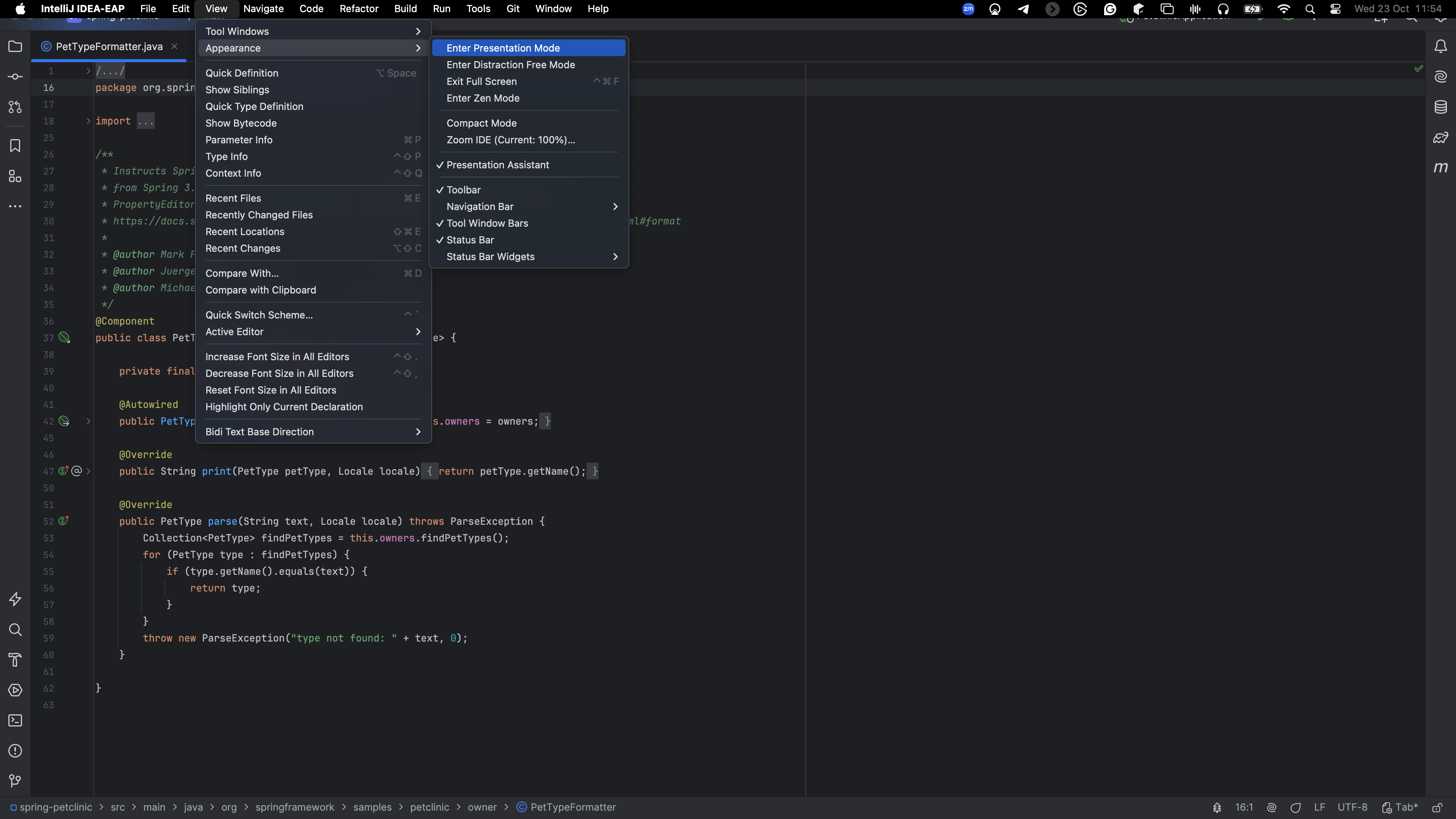Viewport: 1456px width, 819px height.
Task: Click the Plugins icon in left sidebar
Action: coord(15,176)
